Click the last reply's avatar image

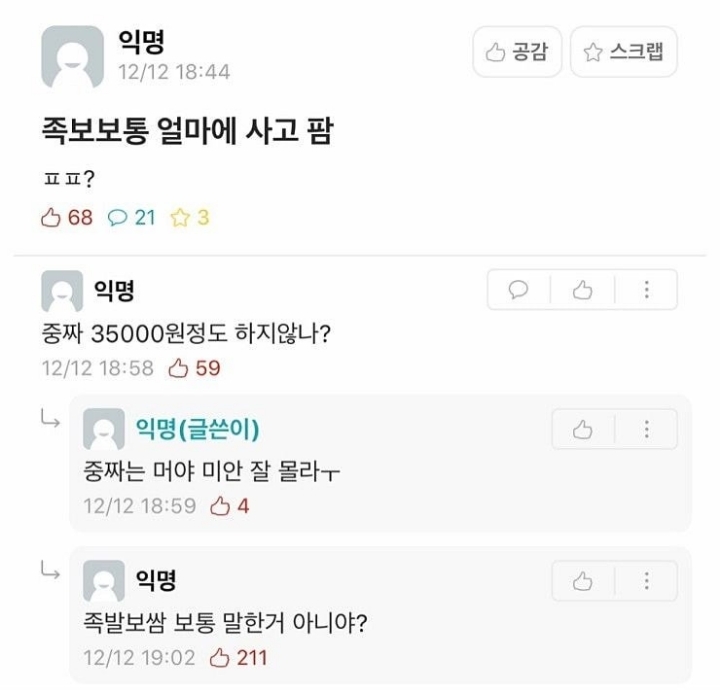click(x=104, y=581)
